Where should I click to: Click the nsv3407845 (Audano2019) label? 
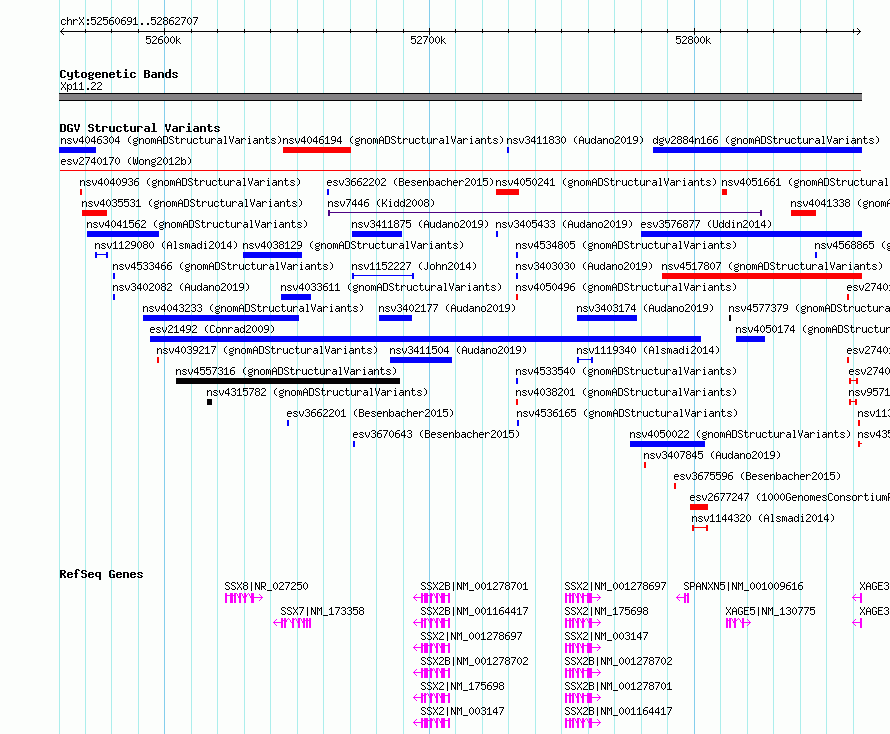[x=712, y=455]
